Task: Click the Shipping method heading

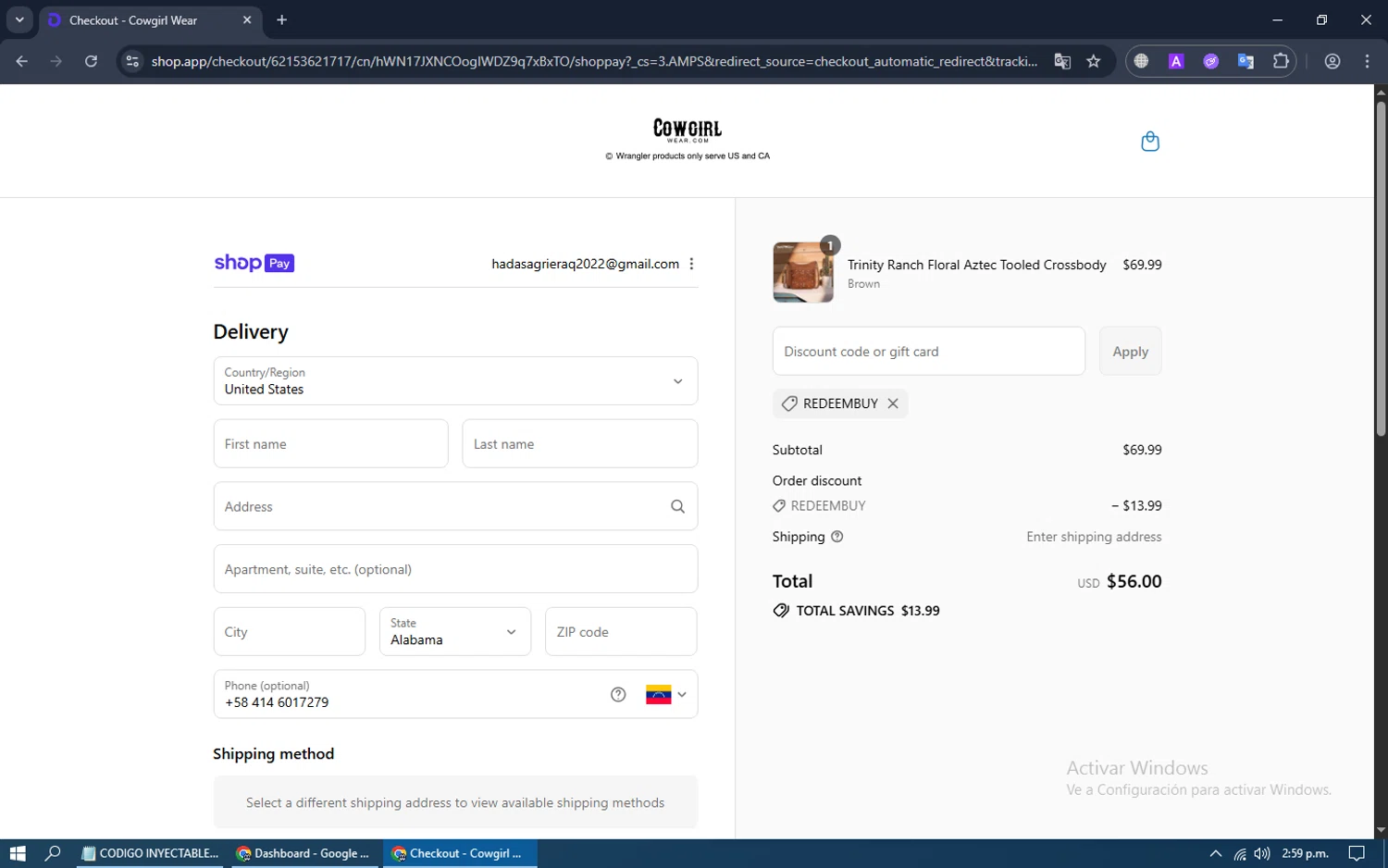Action: pos(273,754)
